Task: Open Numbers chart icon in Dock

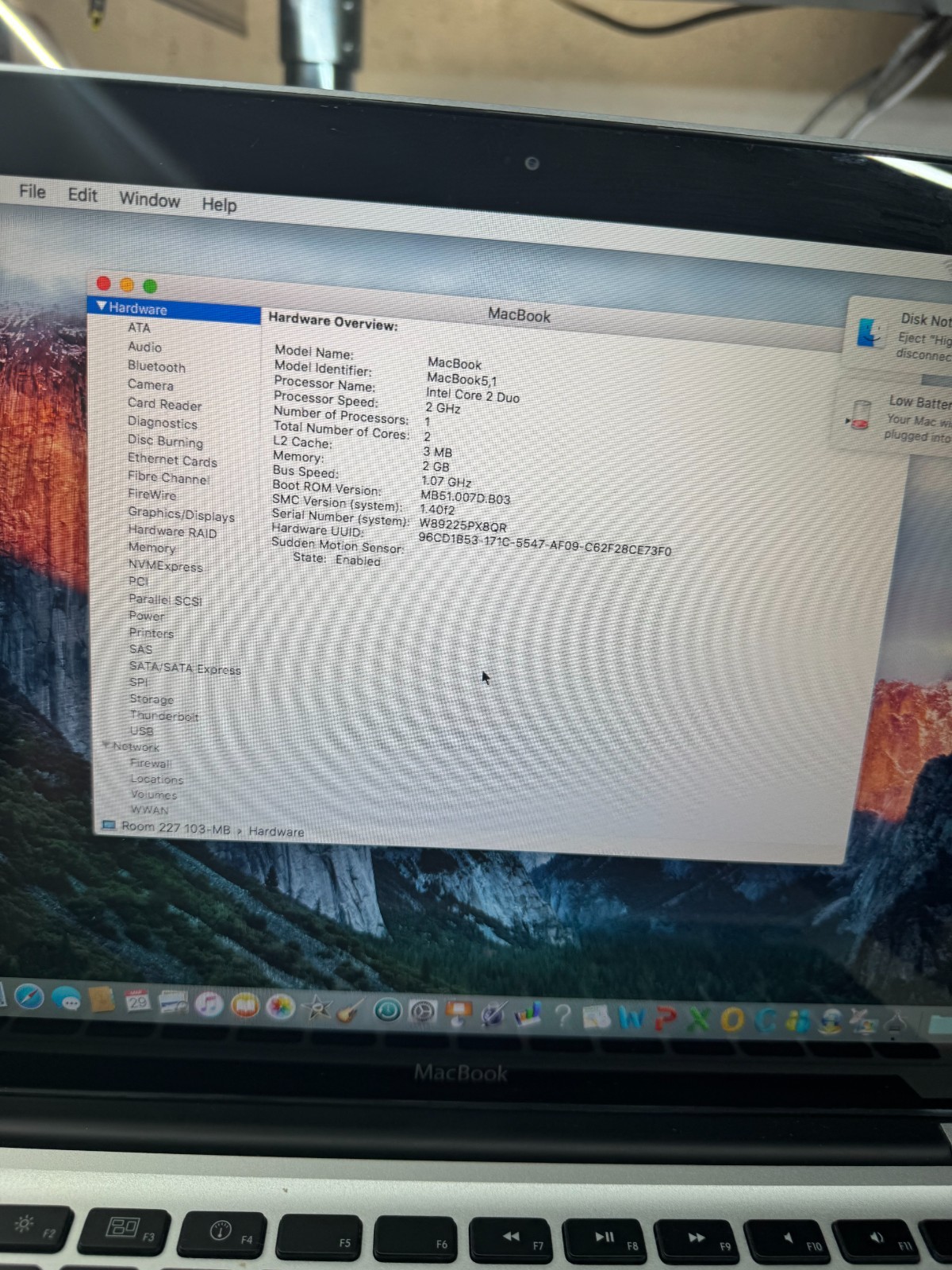Action: click(528, 1015)
